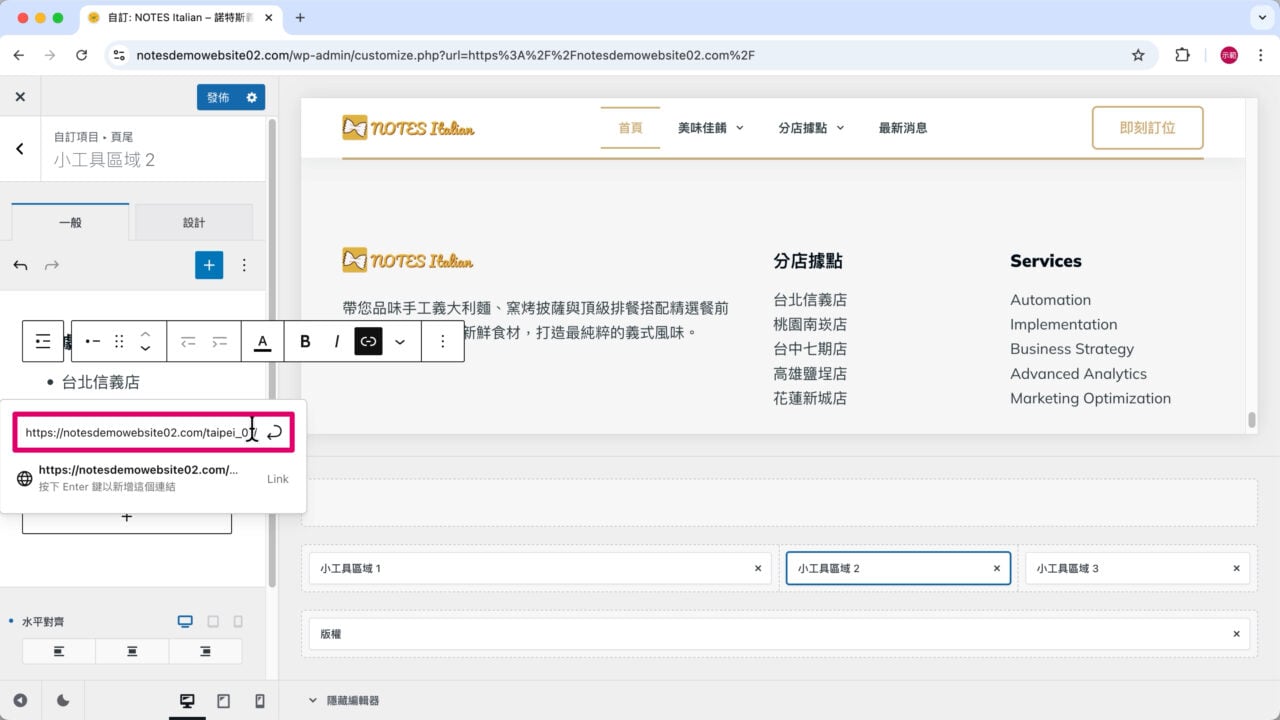Click the customizer back arrow at bottom left
Screen dimensions: 1280x720
[19, 701]
